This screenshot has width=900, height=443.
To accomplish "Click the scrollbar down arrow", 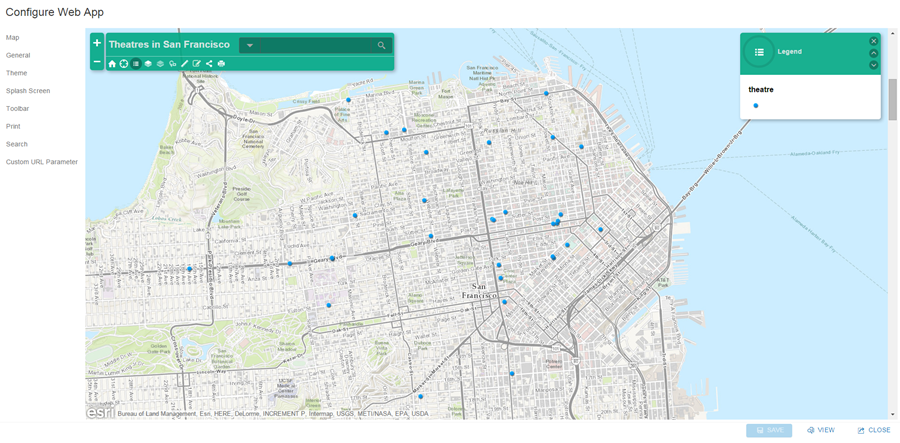I will [893, 414].
